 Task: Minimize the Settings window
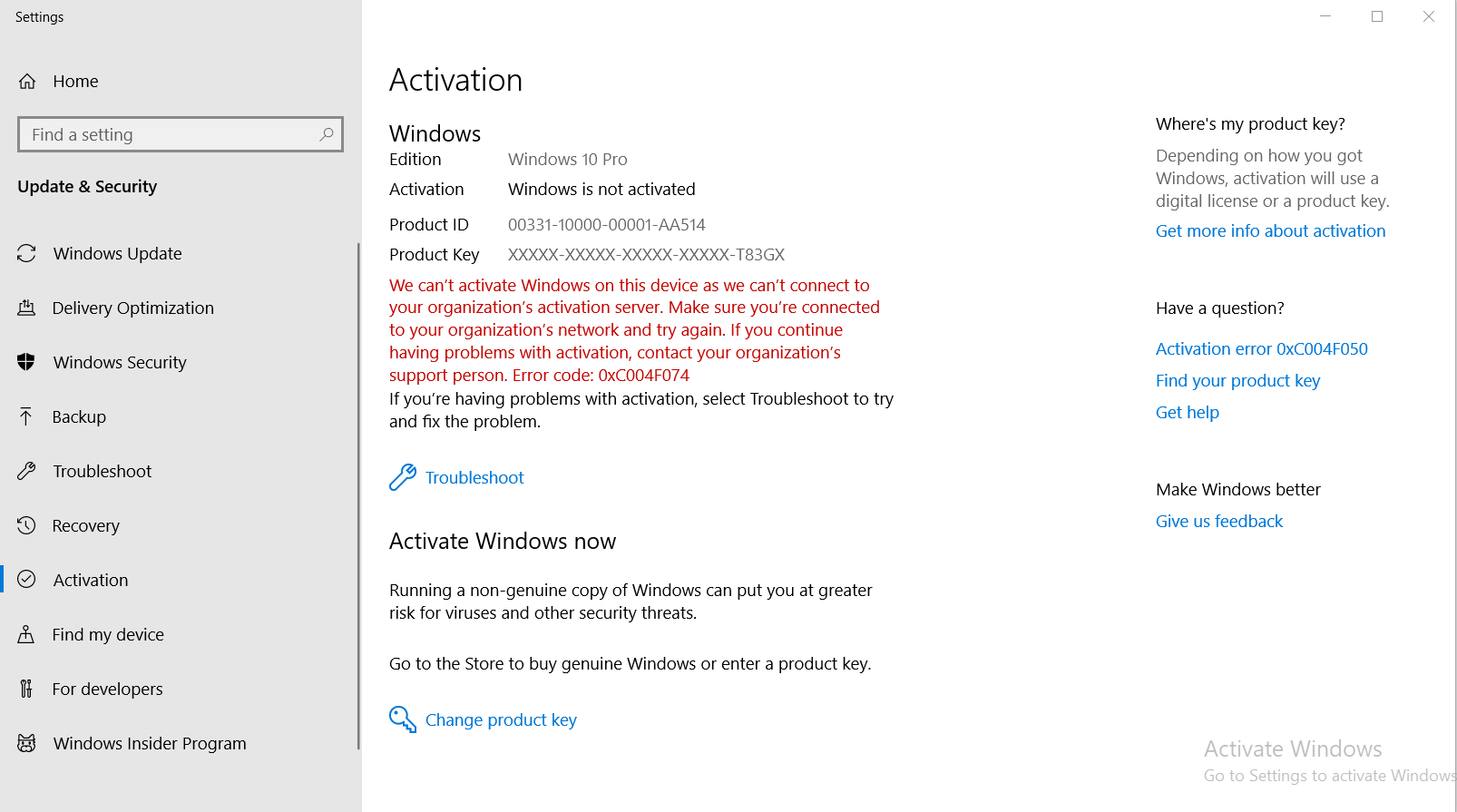click(1325, 16)
